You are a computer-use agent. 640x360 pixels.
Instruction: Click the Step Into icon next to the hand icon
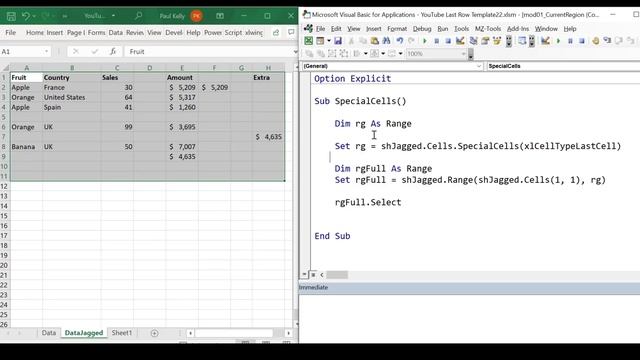coord(607,41)
